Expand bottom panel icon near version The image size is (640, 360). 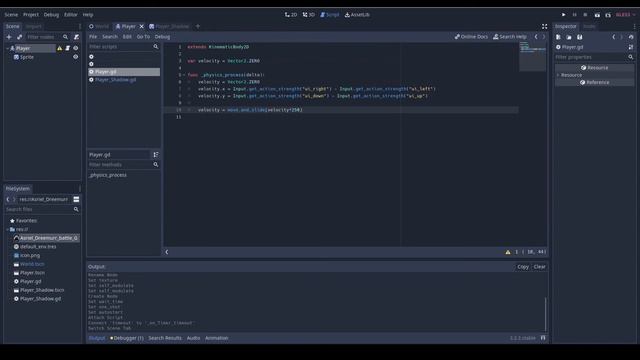point(543,338)
